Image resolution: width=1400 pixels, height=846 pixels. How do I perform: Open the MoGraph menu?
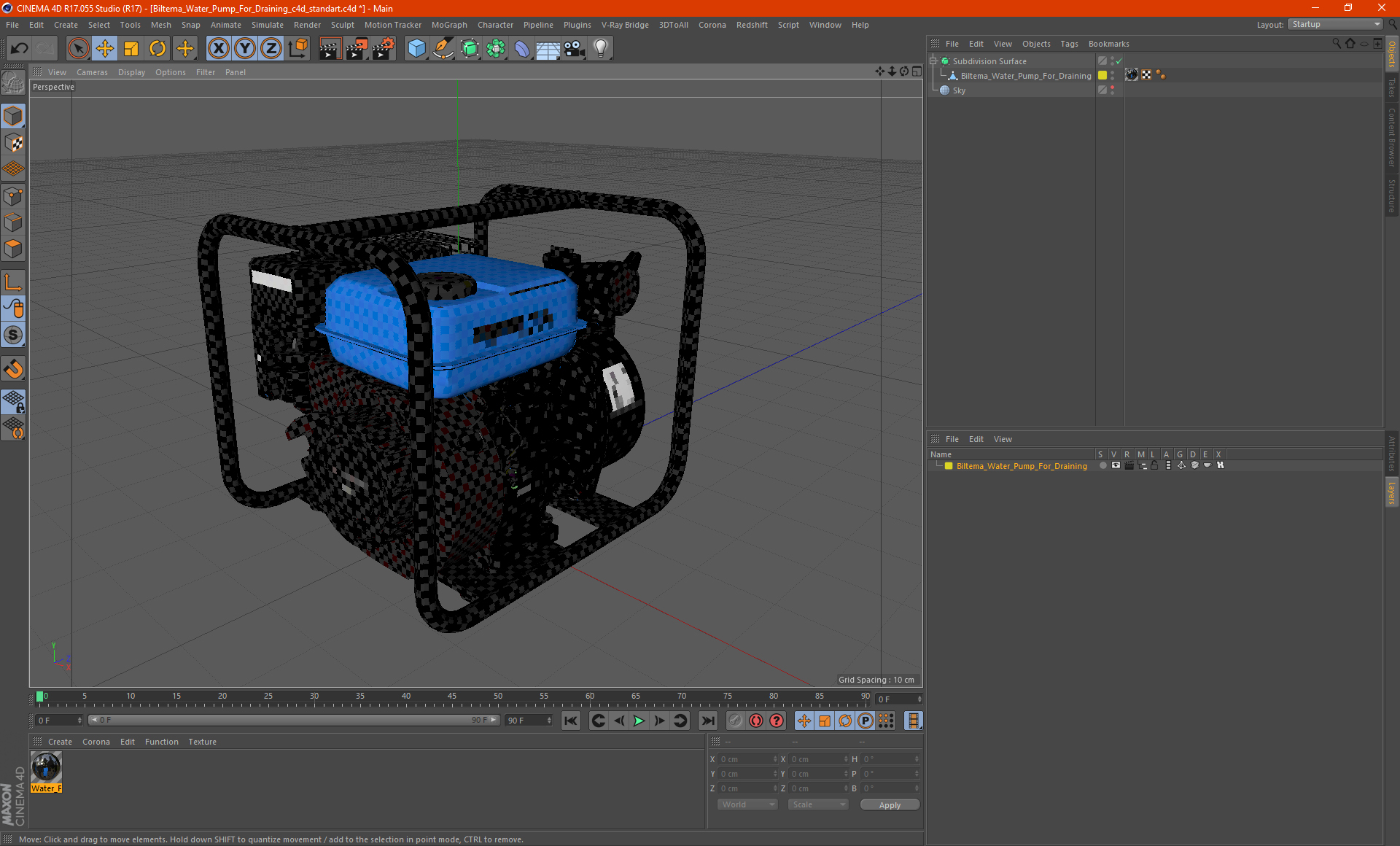448,25
